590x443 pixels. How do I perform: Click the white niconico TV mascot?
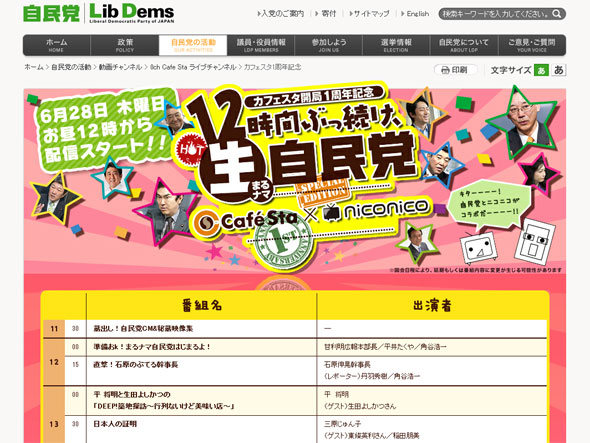(x=479, y=248)
